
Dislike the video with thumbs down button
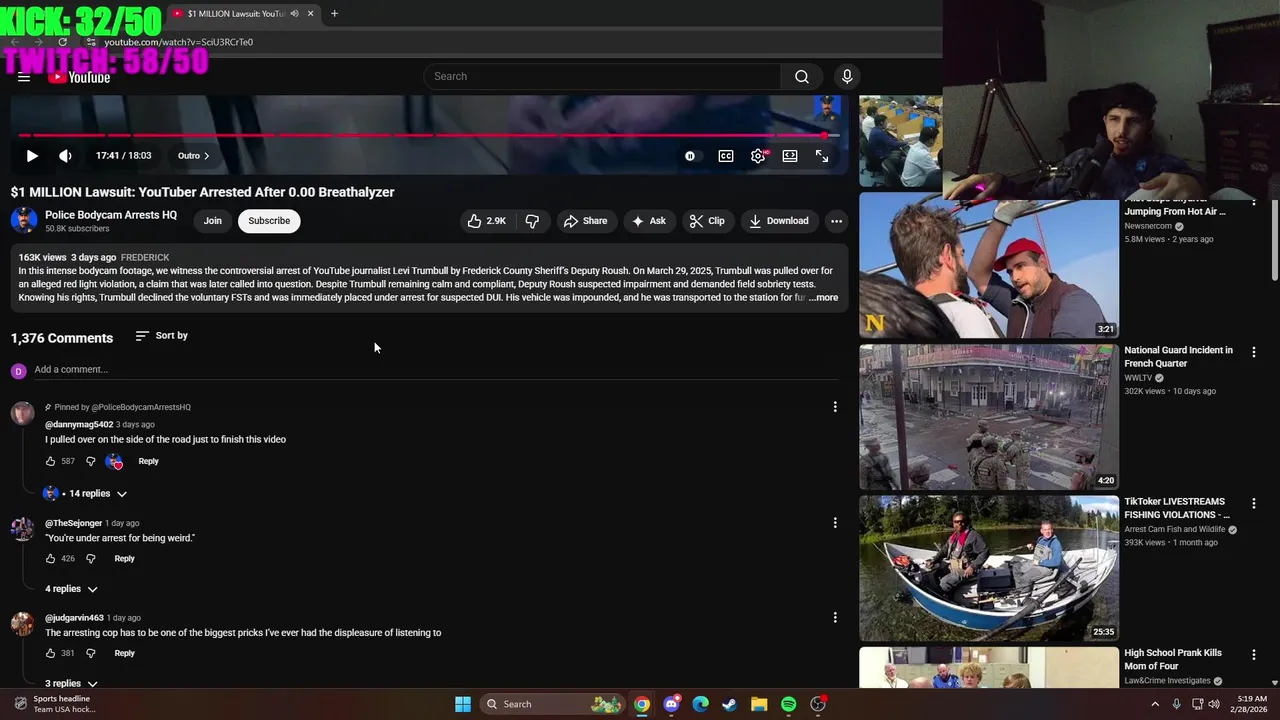(532, 221)
